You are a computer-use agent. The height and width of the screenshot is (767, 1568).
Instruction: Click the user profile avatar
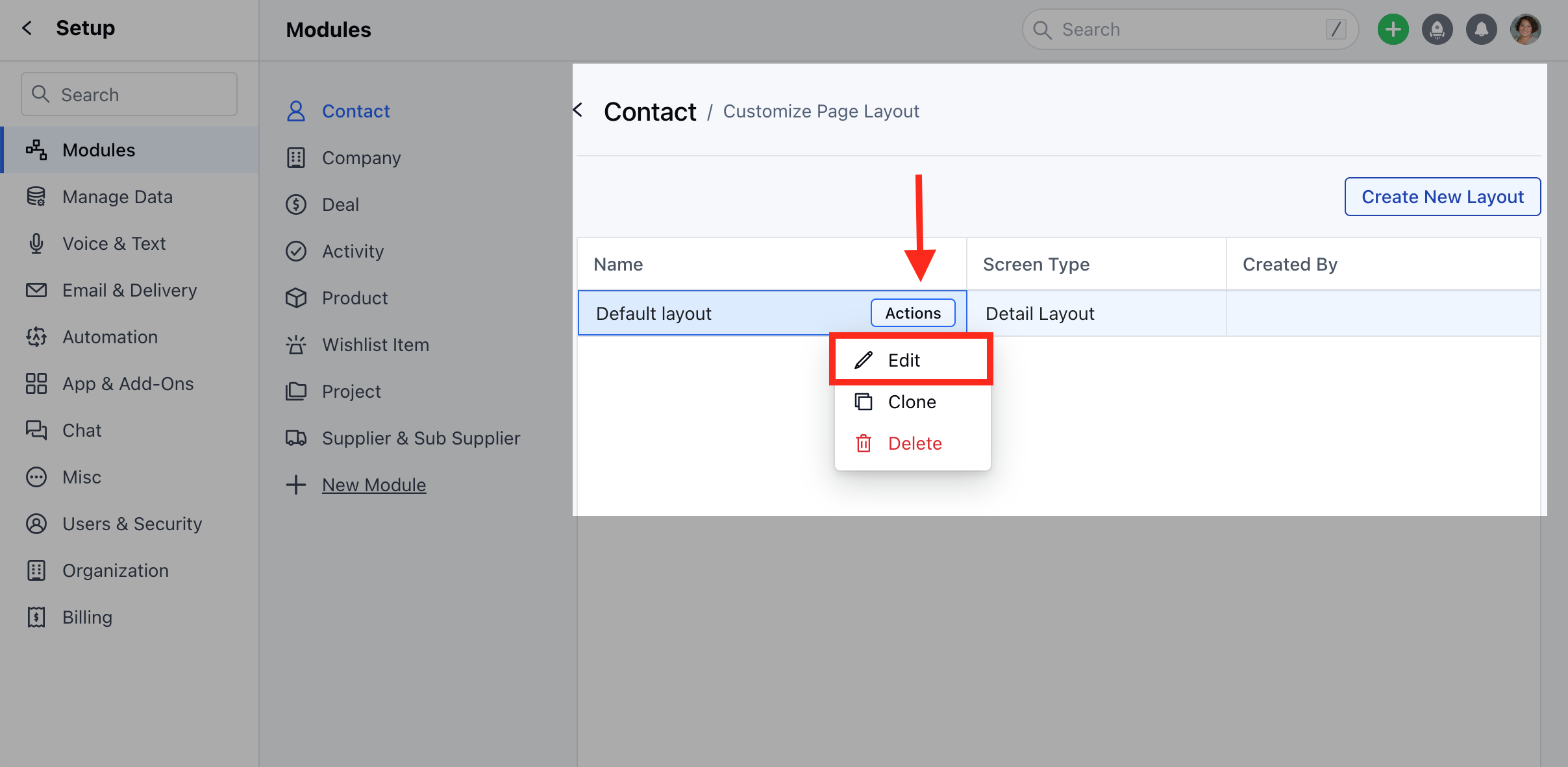[x=1525, y=29]
